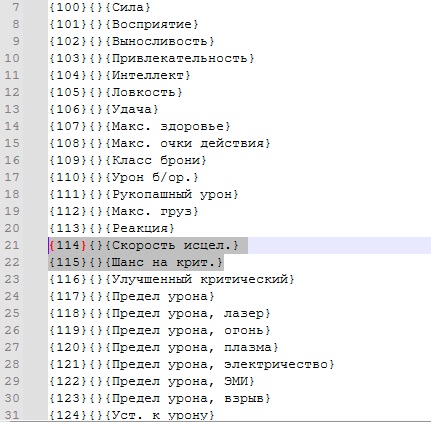Click the red brace before 114
This screenshot has height=422, width=431.
[52, 245]
